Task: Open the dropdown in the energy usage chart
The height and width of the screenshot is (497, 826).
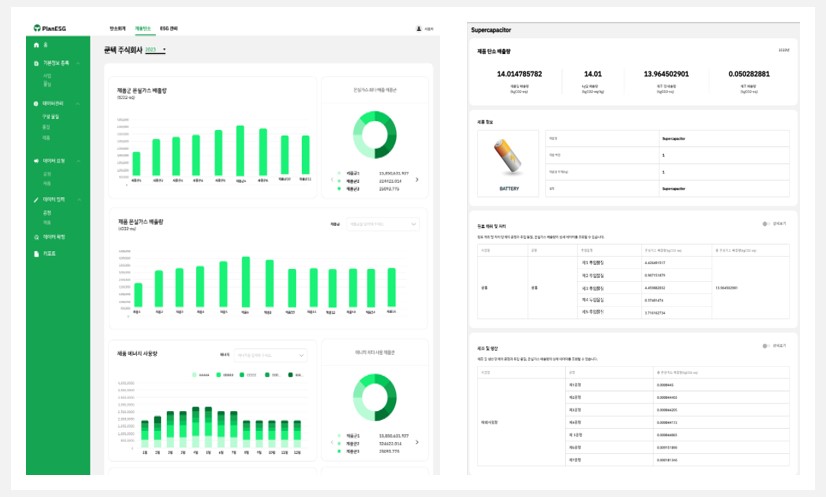Action: point(276,354)
